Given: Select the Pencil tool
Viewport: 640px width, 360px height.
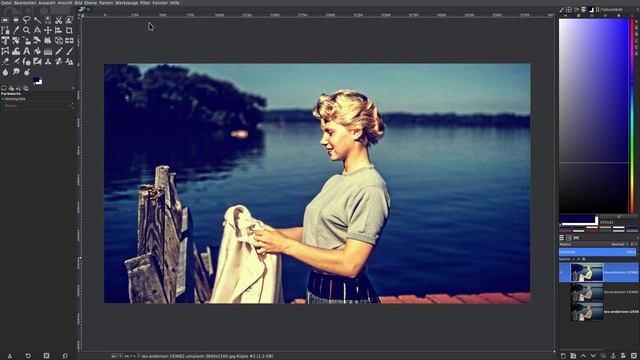Looking at the screenshot, I should (x=59, y=51).
